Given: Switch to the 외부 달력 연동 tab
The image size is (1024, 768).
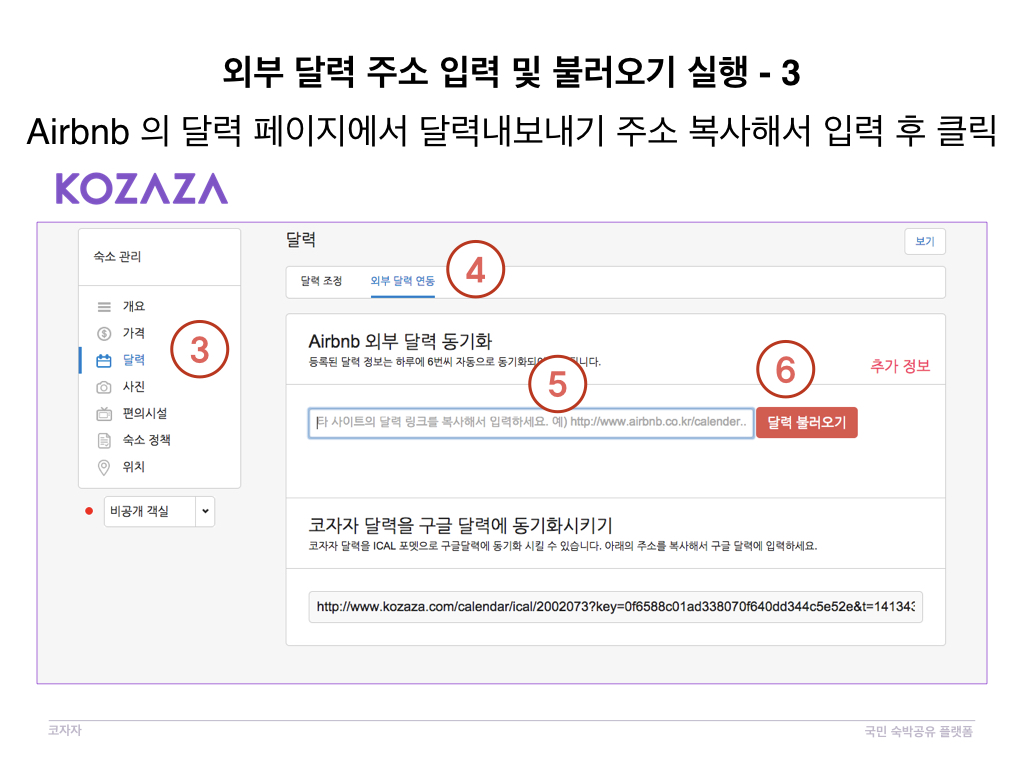Looking at the screenshot, I should [402, 281].
